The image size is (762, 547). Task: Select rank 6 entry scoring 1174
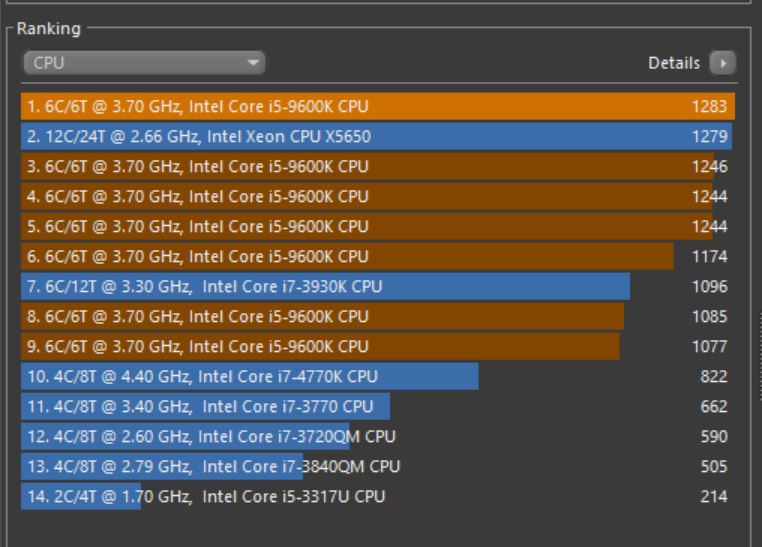coord(378,256)
